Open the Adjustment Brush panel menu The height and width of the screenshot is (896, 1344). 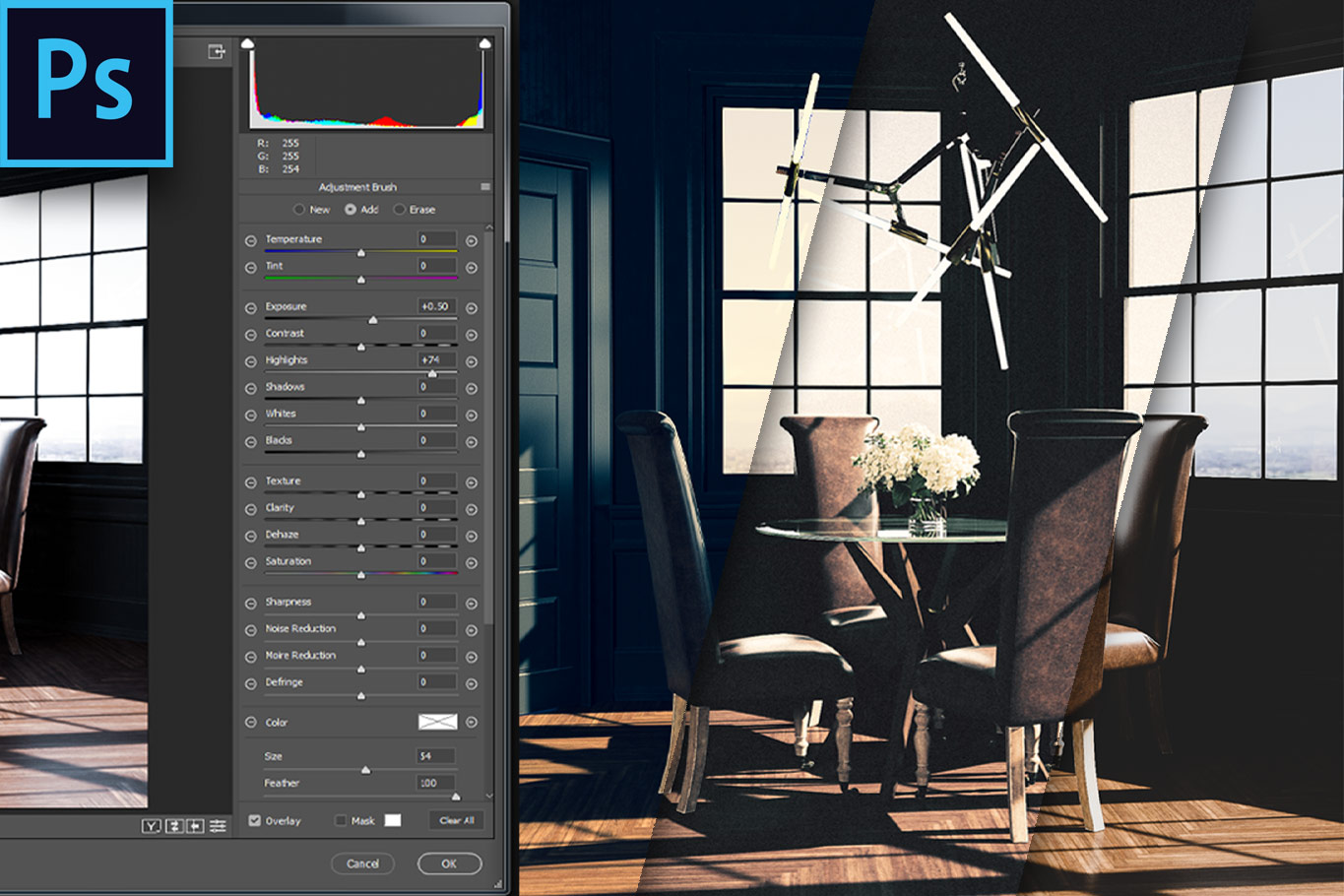pyautogui.click(x=485, y=186)
